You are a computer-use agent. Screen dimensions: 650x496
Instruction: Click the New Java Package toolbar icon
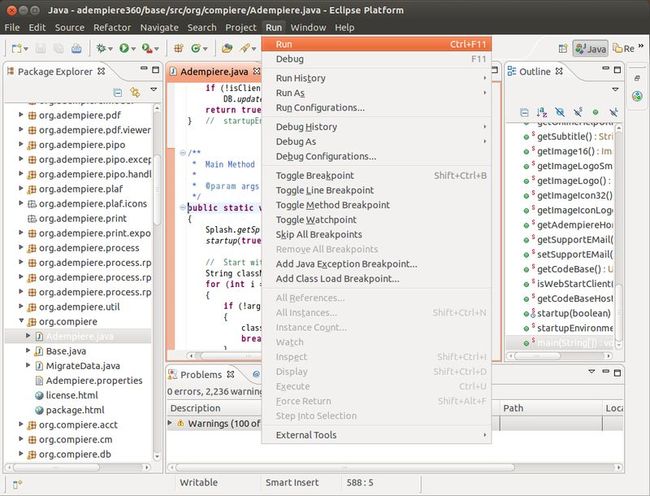point(179,48)
